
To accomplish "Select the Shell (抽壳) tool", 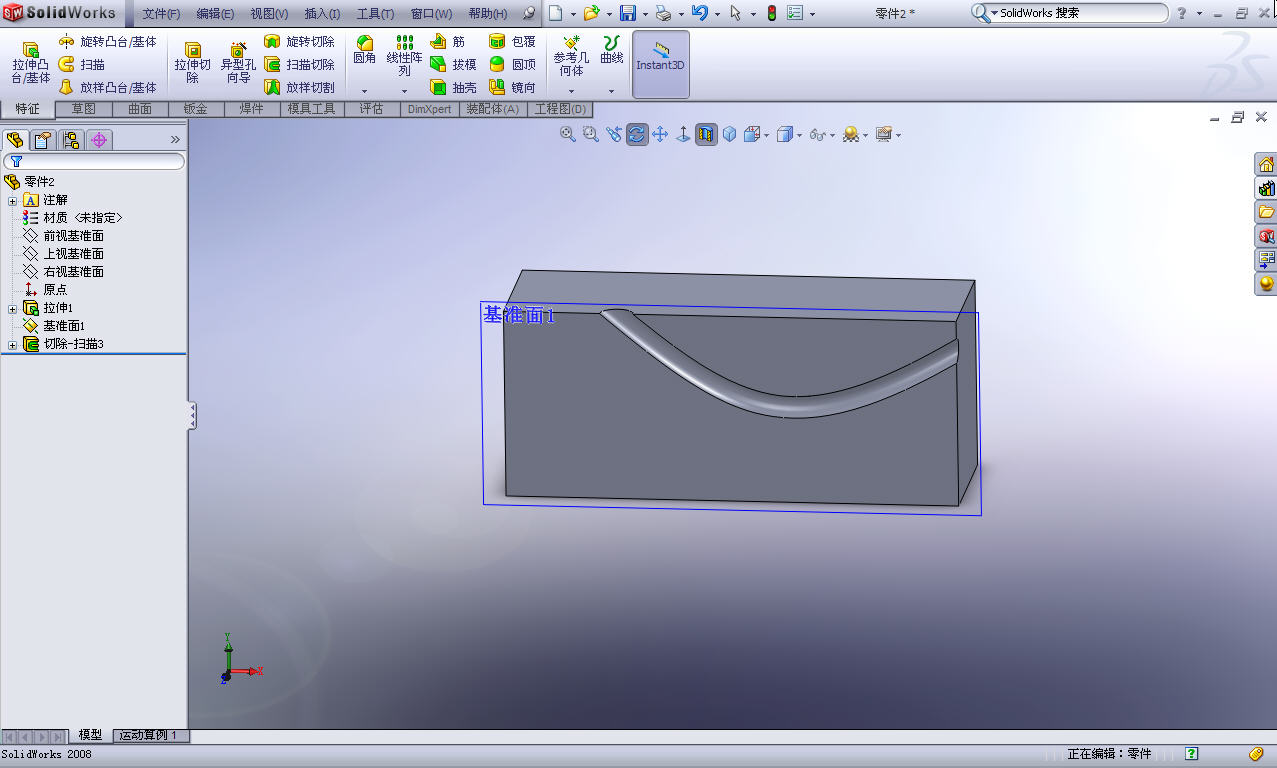I will [453, 88].
